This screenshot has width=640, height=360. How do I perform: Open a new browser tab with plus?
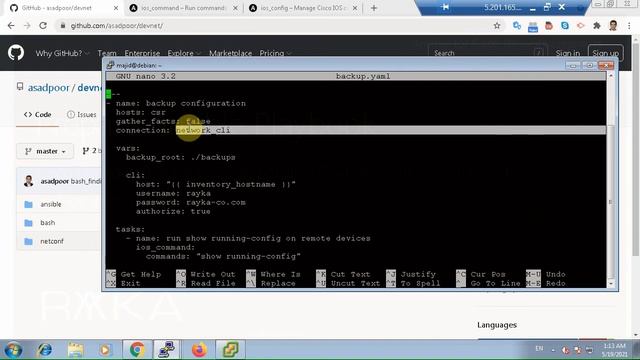click(374, 8)
